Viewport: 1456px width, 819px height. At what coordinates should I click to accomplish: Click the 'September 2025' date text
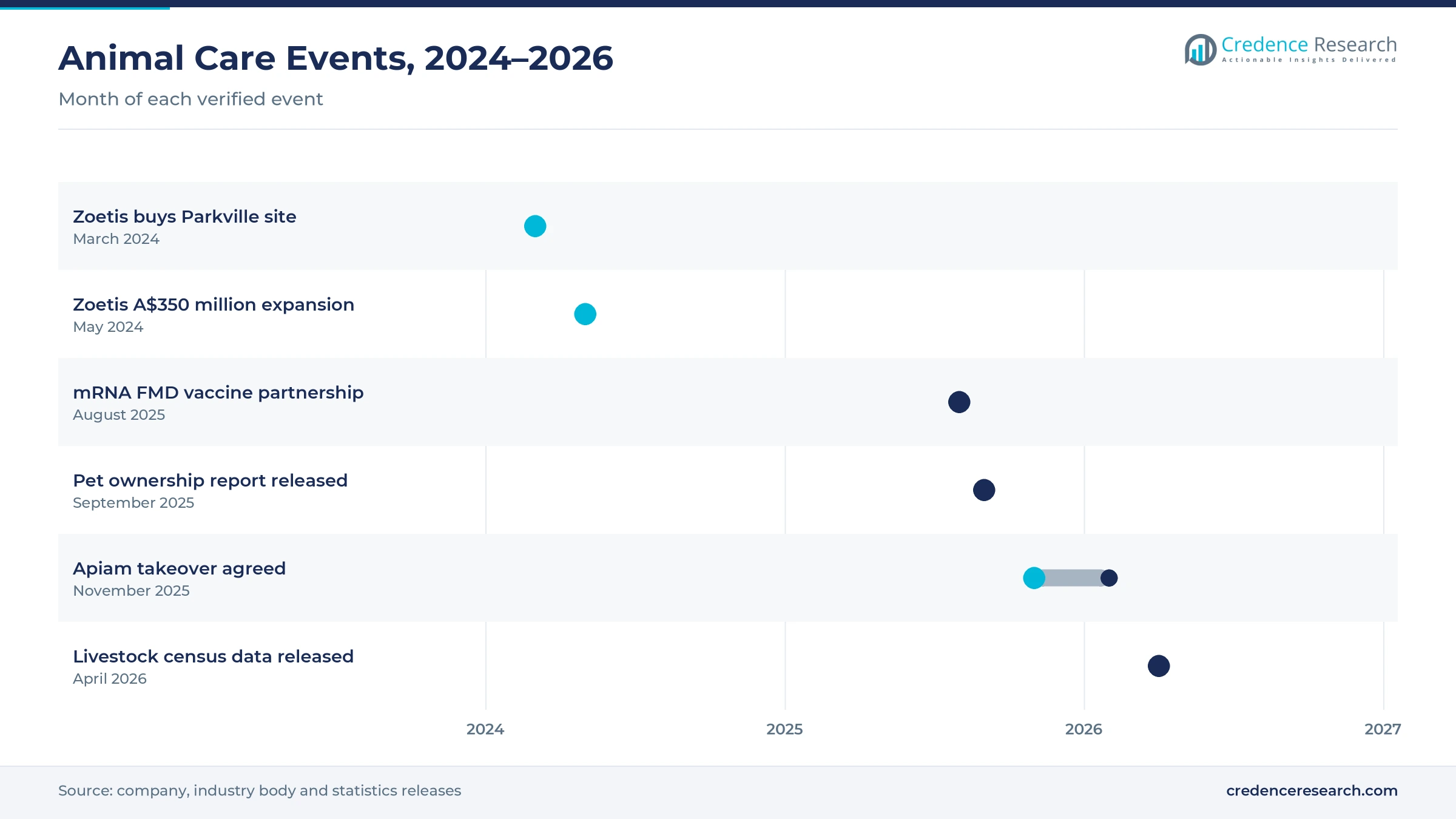[133, 503]
